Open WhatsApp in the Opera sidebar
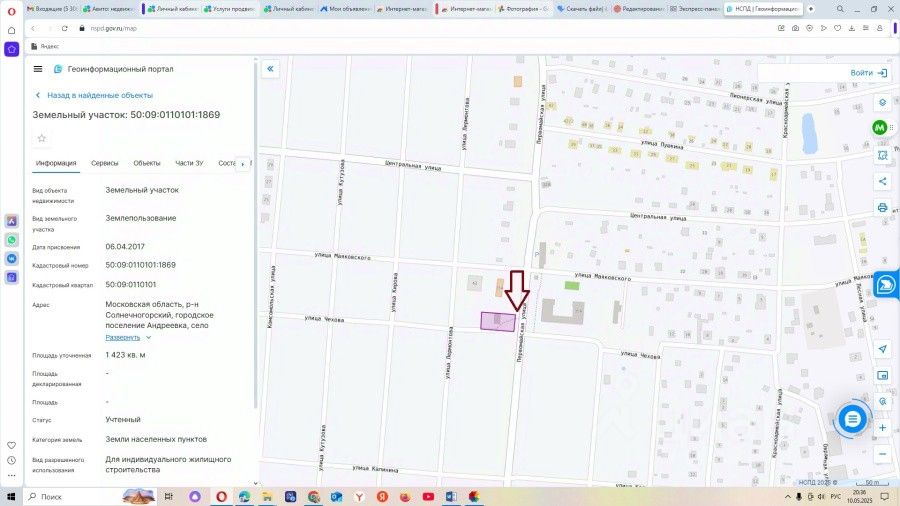Image resolution: width=900 pixels, height=506 pixels. 11,240
